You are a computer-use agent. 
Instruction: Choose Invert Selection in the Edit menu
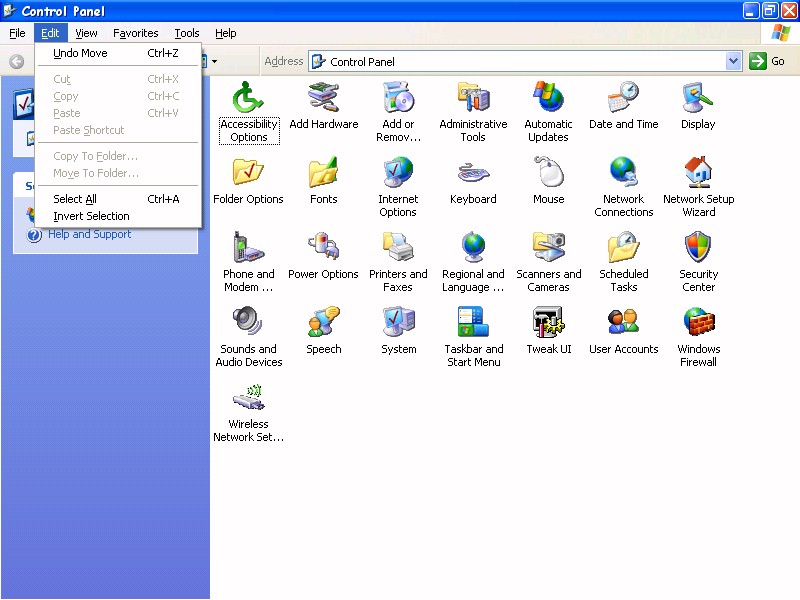coord(118,216)
